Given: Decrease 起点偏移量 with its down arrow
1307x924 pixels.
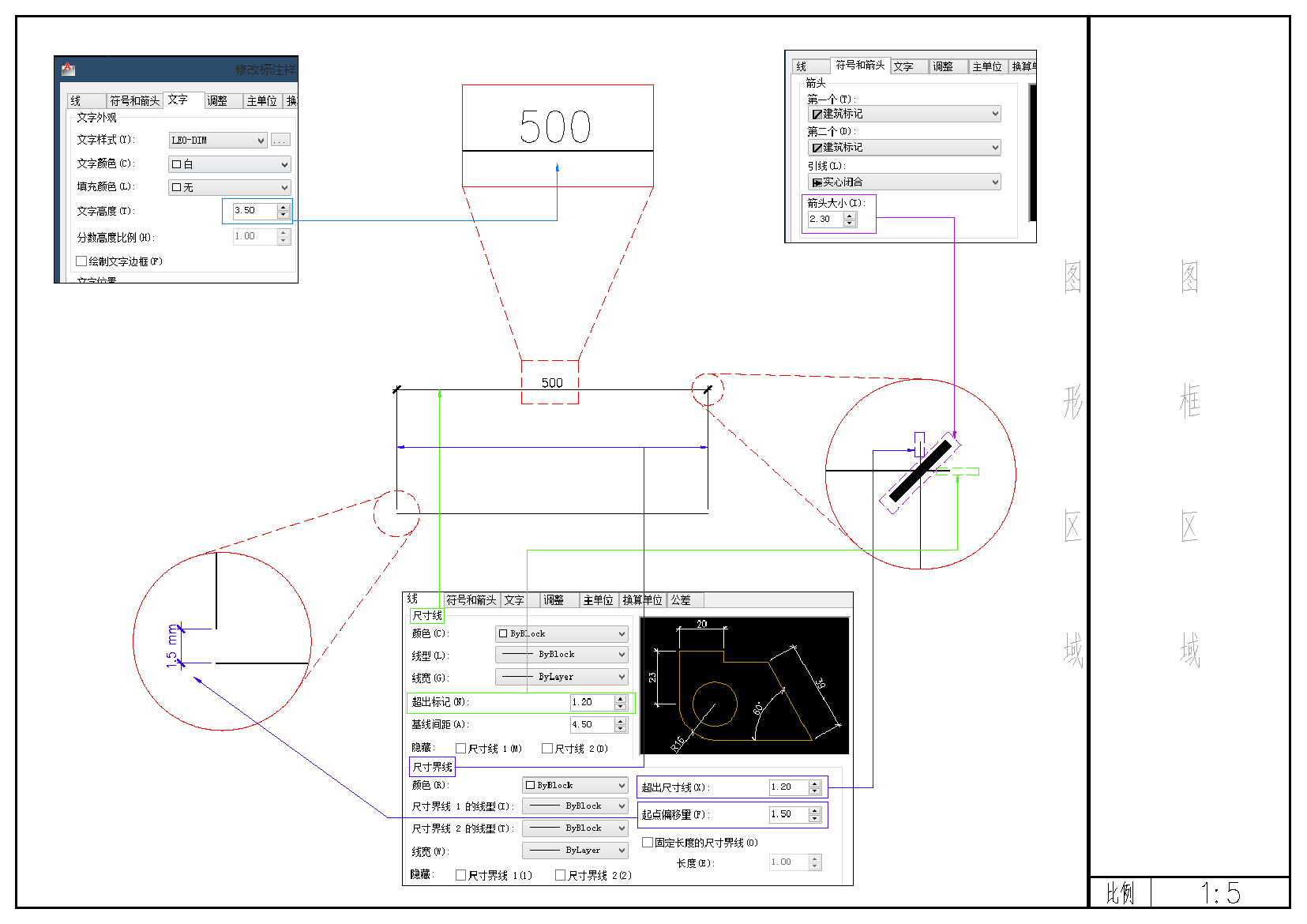Looking at the screenshot, I should [x=815, y=818].
